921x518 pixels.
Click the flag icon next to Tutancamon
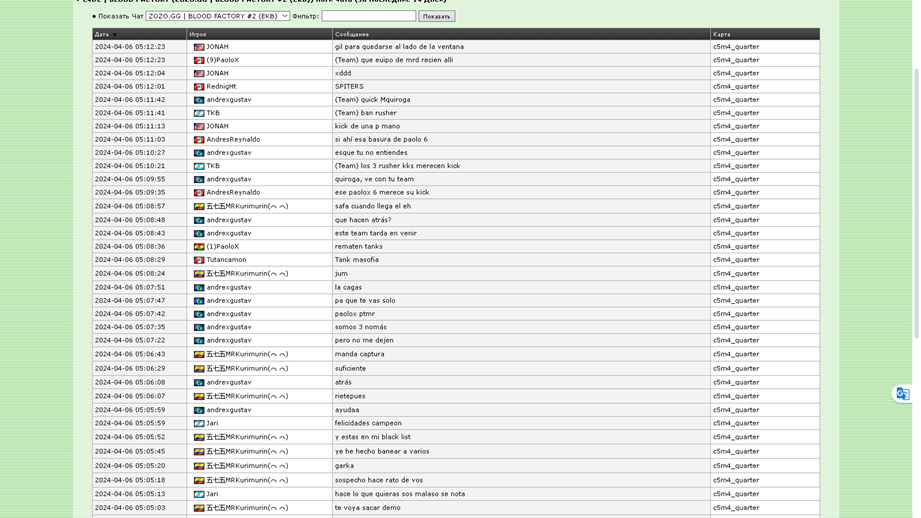(199, 260)
